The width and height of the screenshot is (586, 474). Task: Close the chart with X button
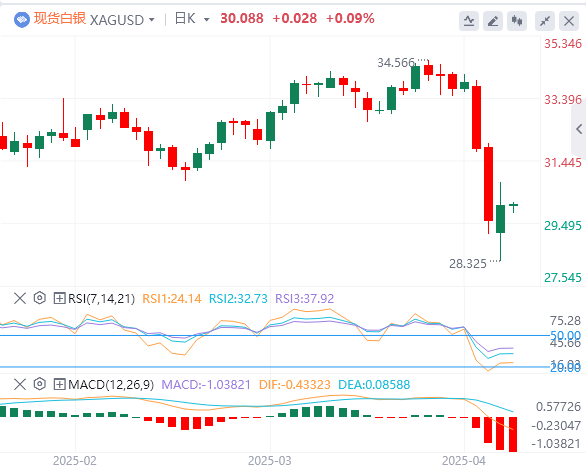point(569,21)
